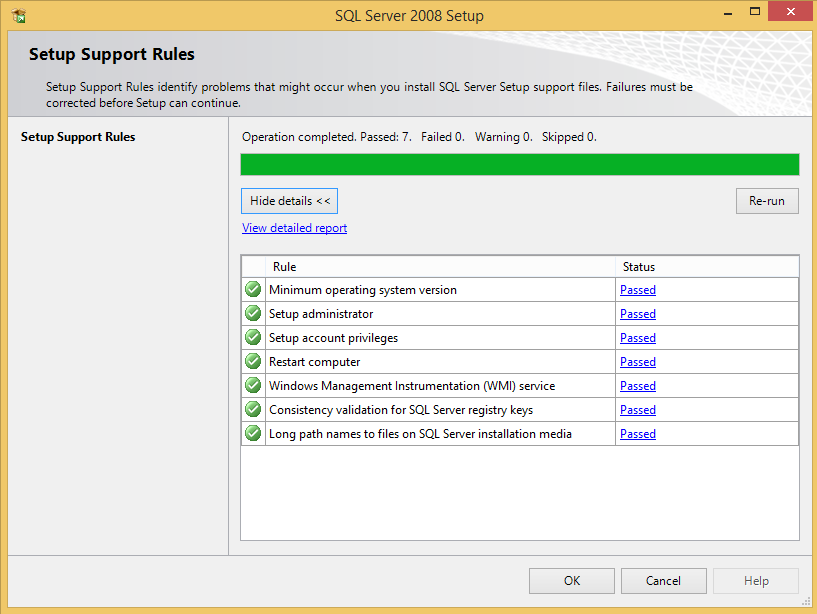
Task: Cancel the SQL Server setup
Action: coord(663,581)
